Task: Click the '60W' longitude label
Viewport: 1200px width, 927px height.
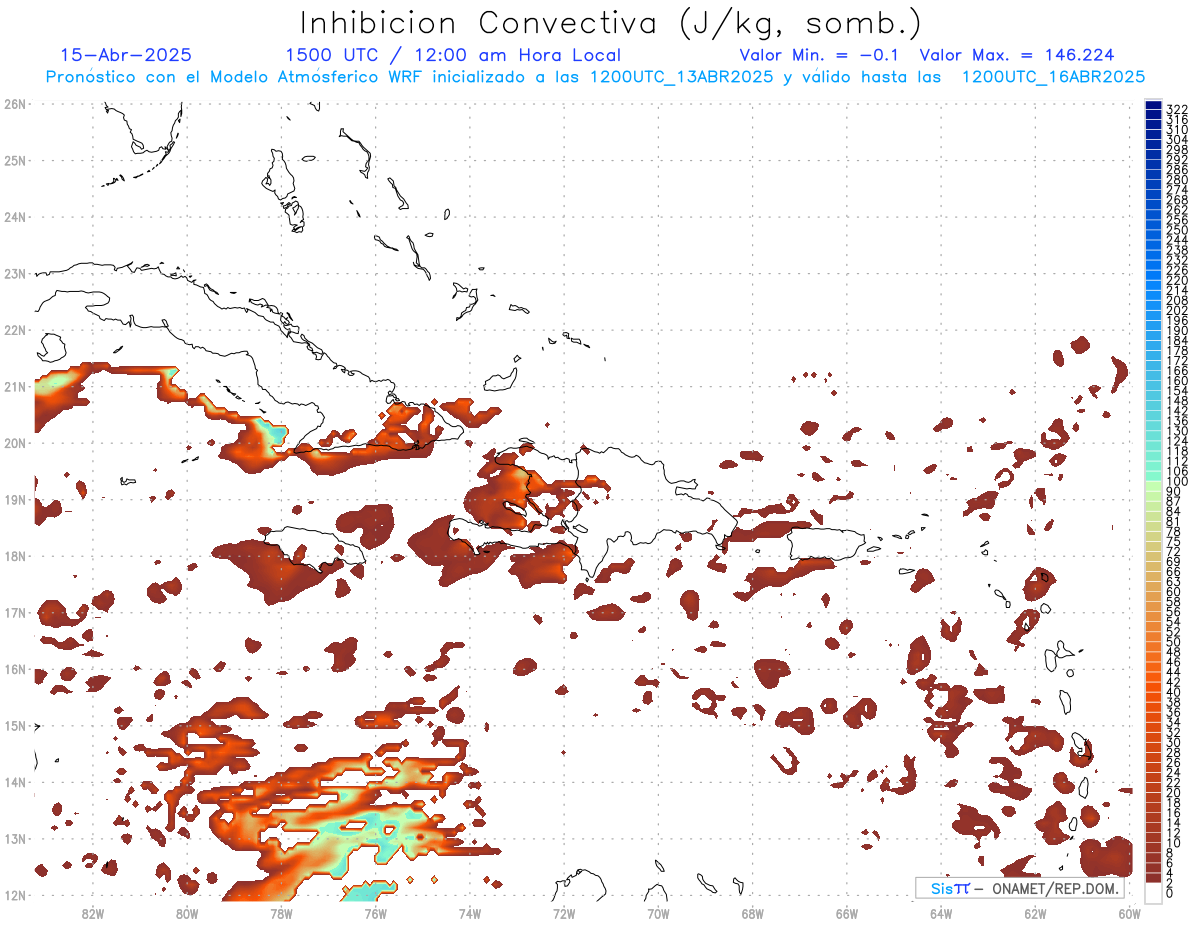Action: [x=1130, y=913]
